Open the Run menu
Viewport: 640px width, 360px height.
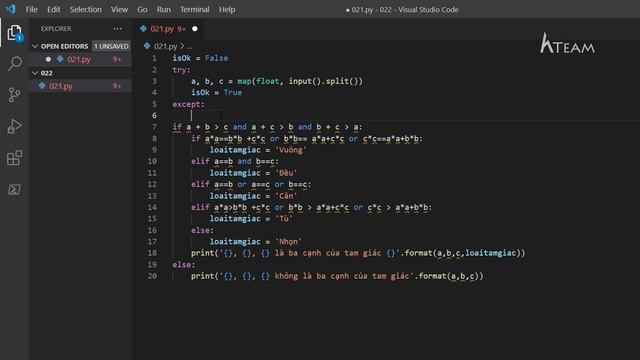coord(164,9)
